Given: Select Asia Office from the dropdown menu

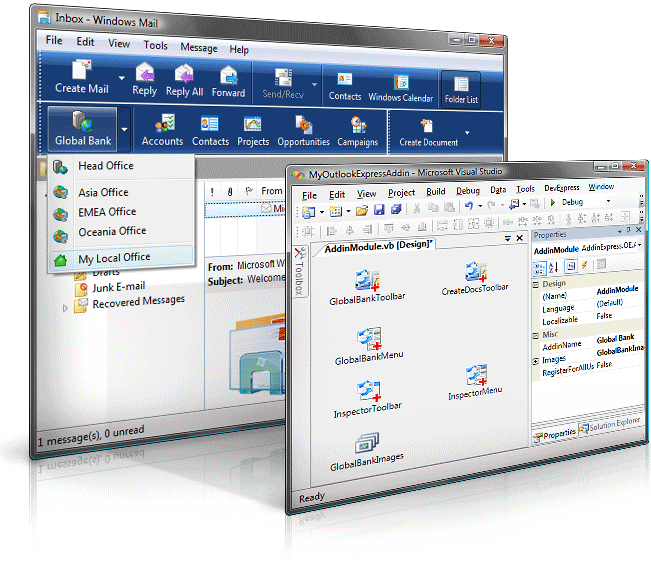Looking at the screenshot, I should point(121,193).
